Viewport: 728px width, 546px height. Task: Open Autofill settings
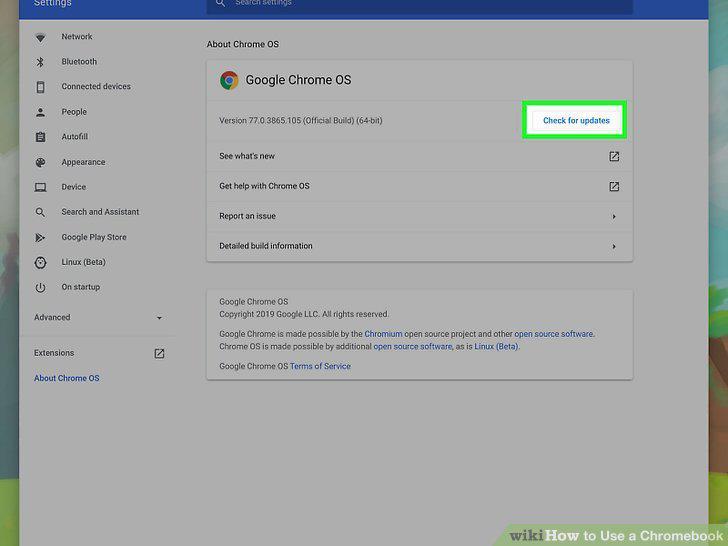click(x=74, y=136)
